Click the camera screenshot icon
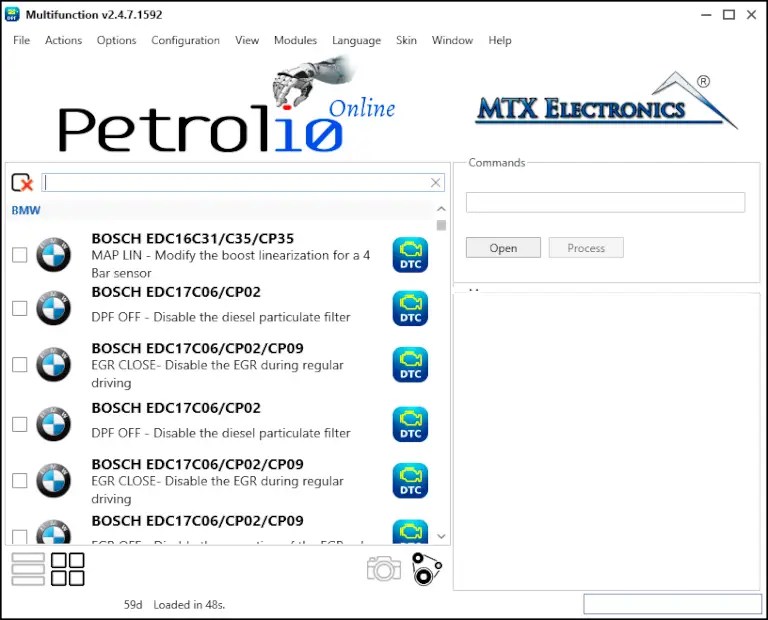 click(x=384, y=569)
